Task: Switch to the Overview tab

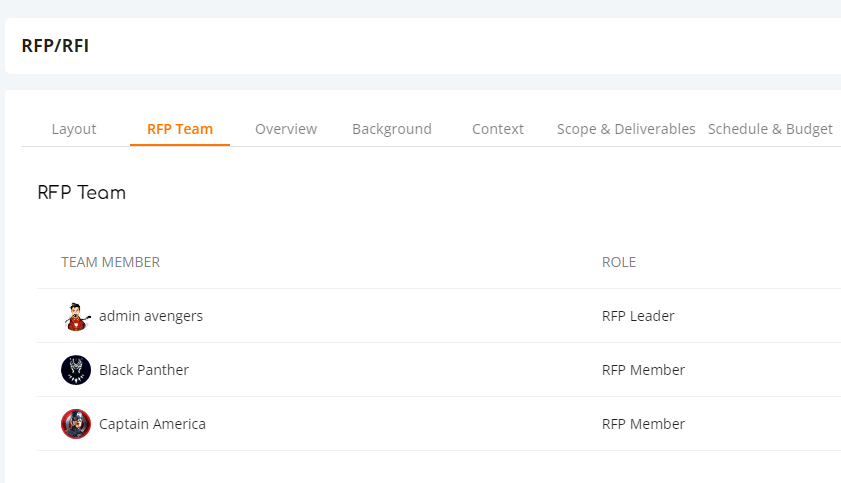Action: coord(286,129)
